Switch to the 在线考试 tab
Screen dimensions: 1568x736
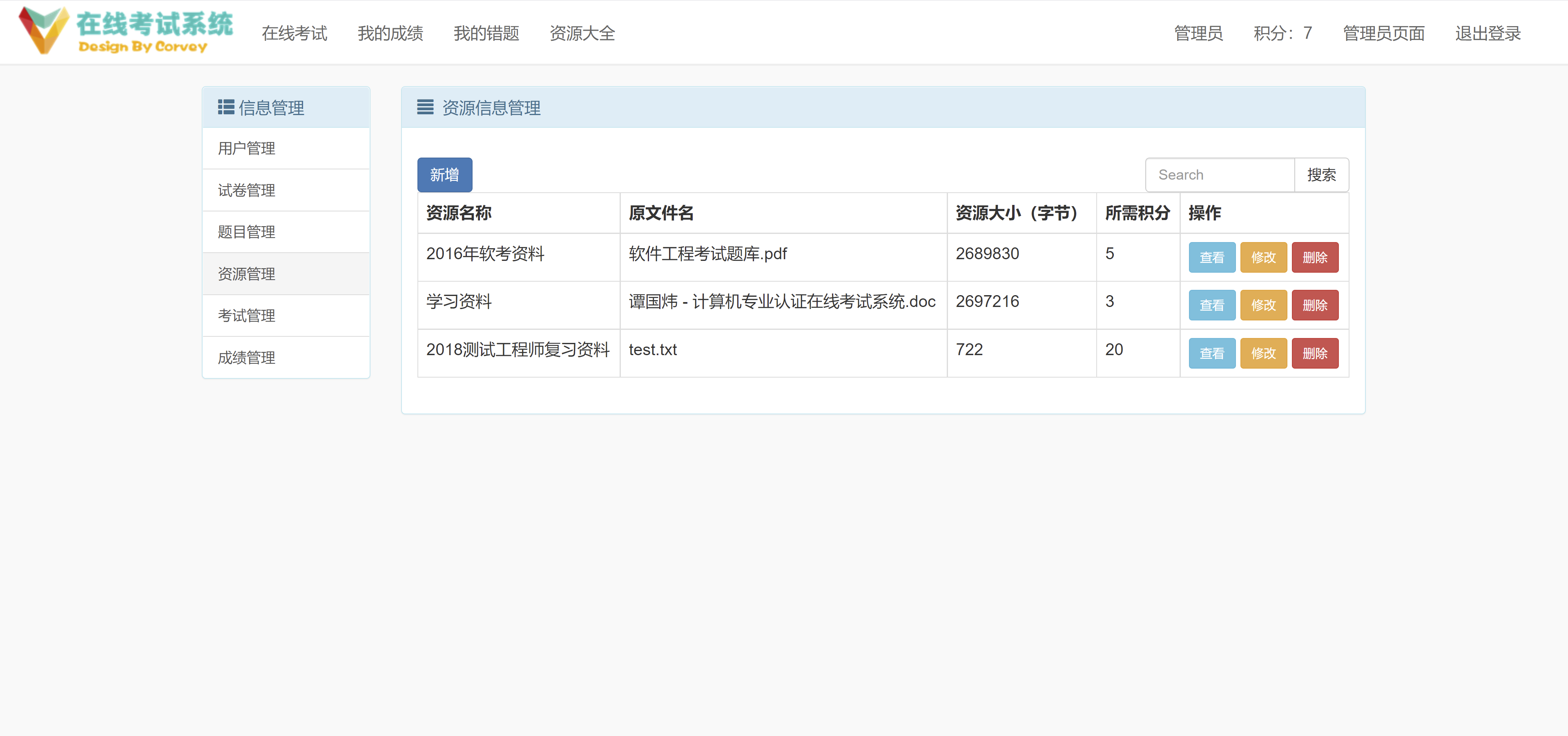coord(294,33)
